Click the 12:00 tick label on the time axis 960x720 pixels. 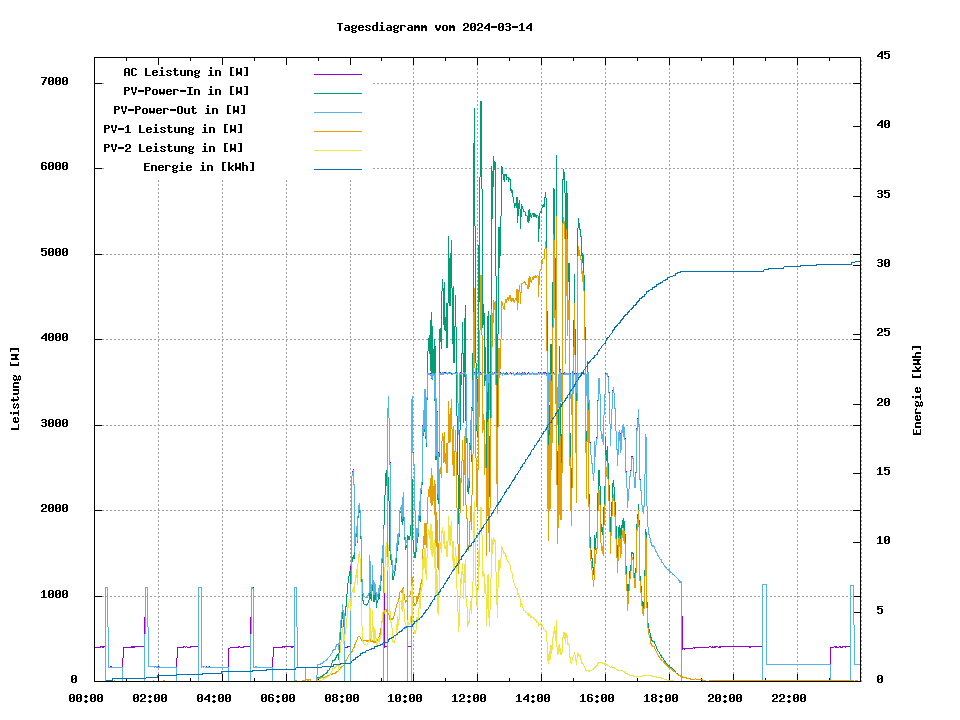coord(469,698)
